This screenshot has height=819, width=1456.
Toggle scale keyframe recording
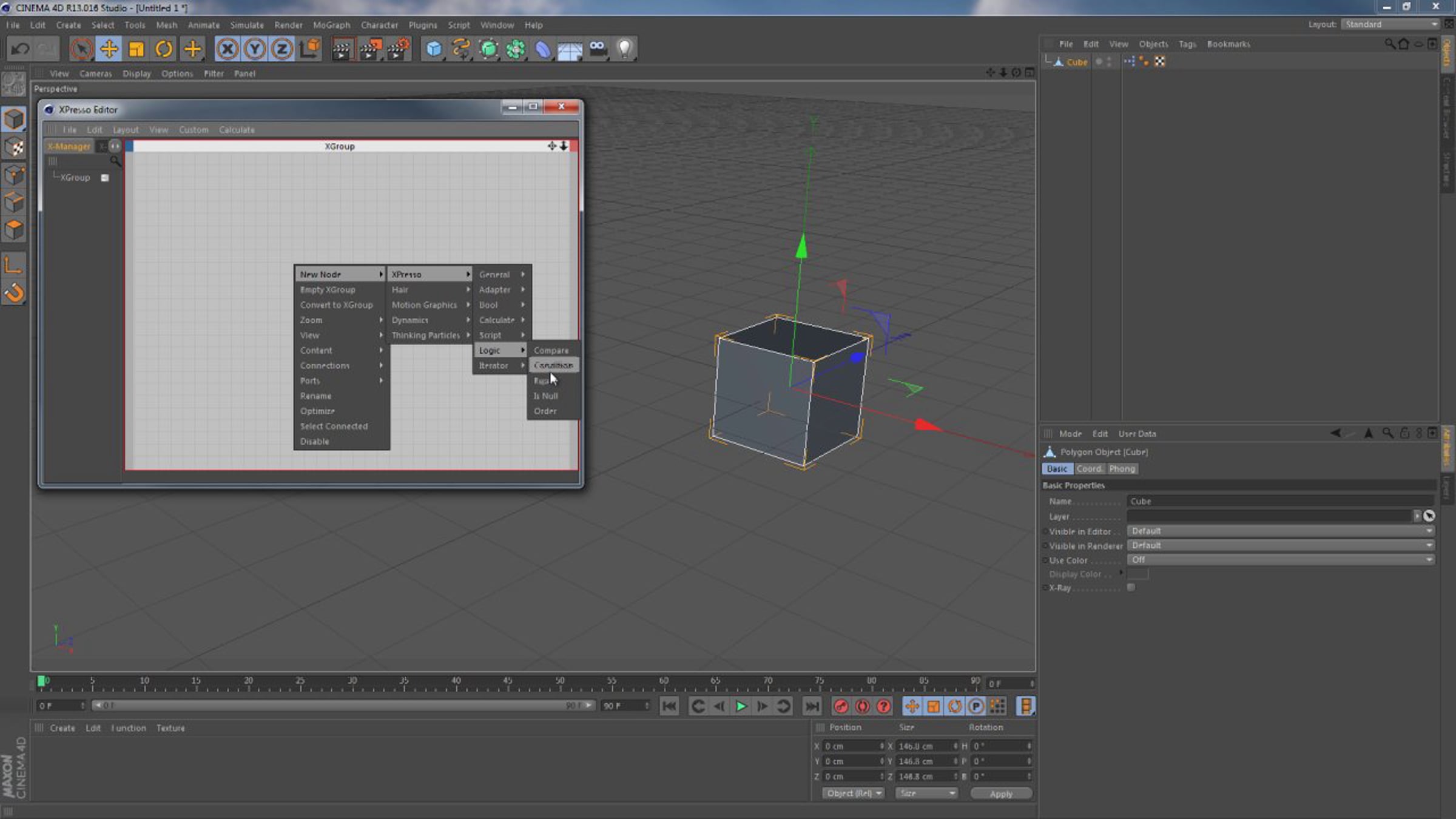tap(934, 706)
